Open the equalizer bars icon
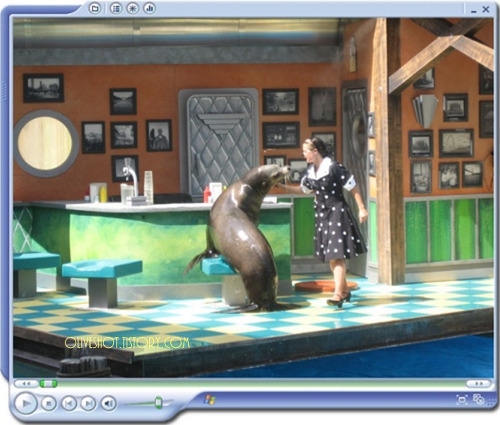Image resolution: width=500 pixels, height=425 pixels. click(150, 8)
